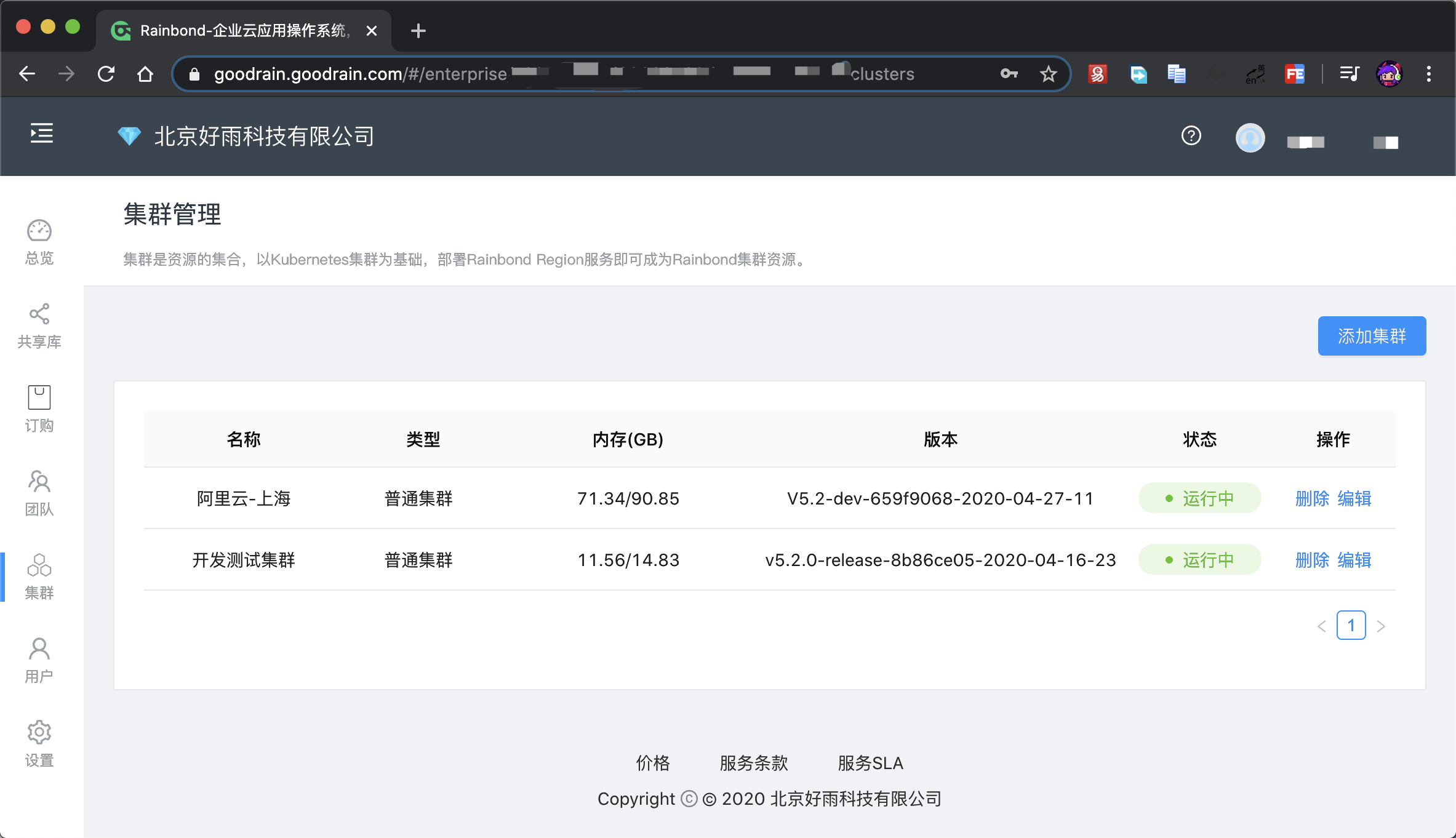
Task: Click memory value 11.56/14.83
Action: 628,560
